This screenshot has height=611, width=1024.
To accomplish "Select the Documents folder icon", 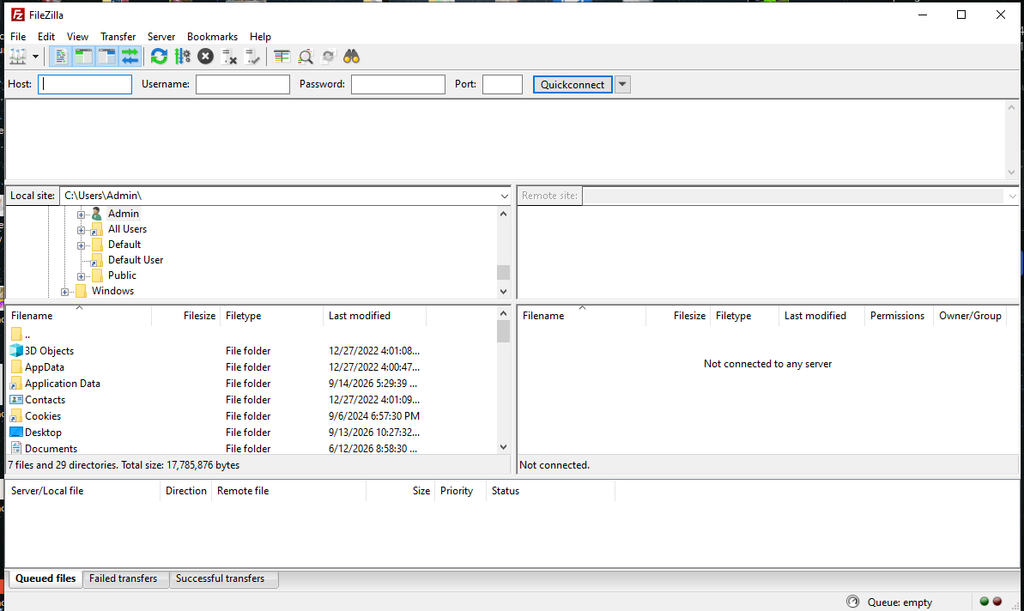I will click(16, 448).
